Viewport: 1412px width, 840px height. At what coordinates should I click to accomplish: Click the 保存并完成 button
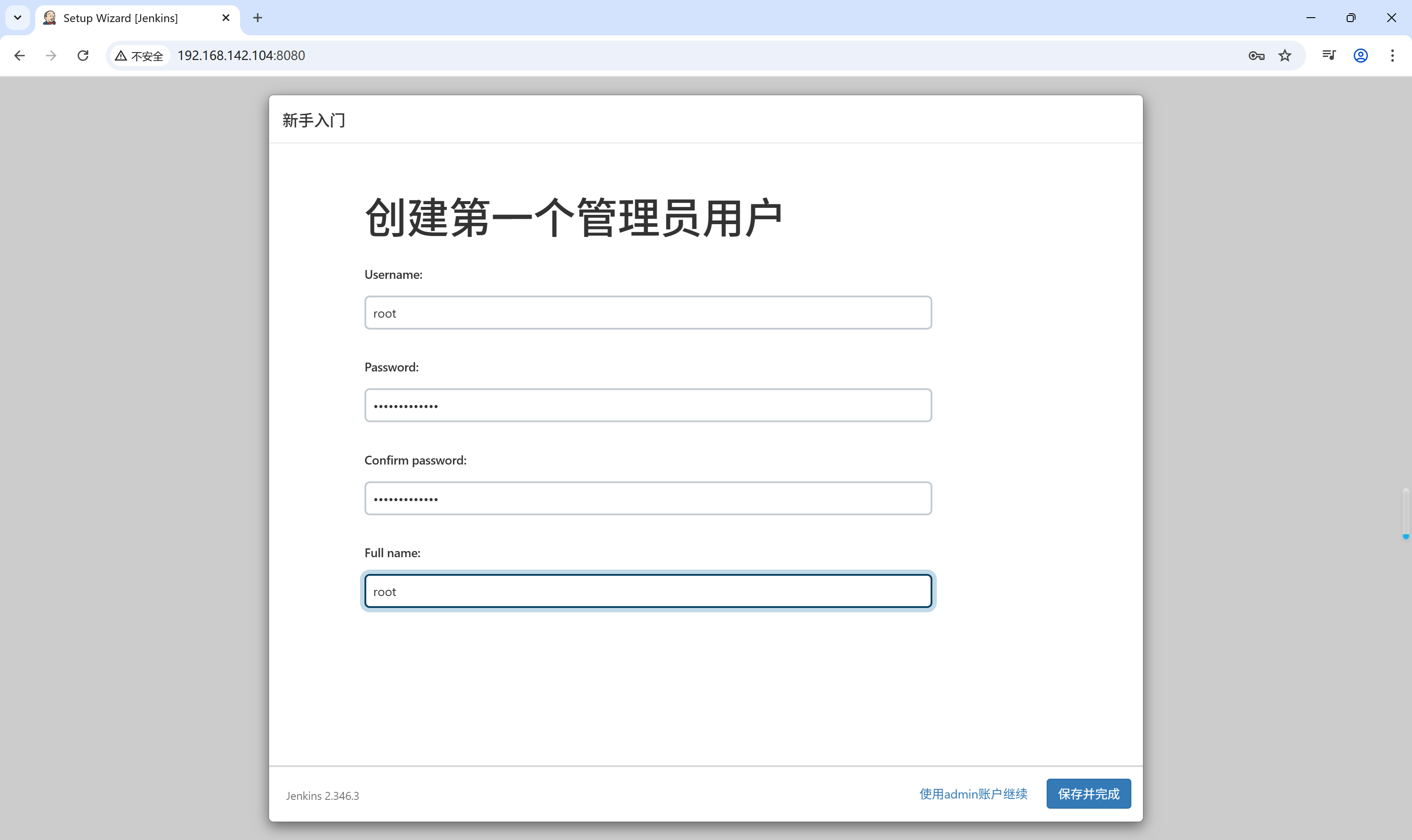(x=1088, y=794)
